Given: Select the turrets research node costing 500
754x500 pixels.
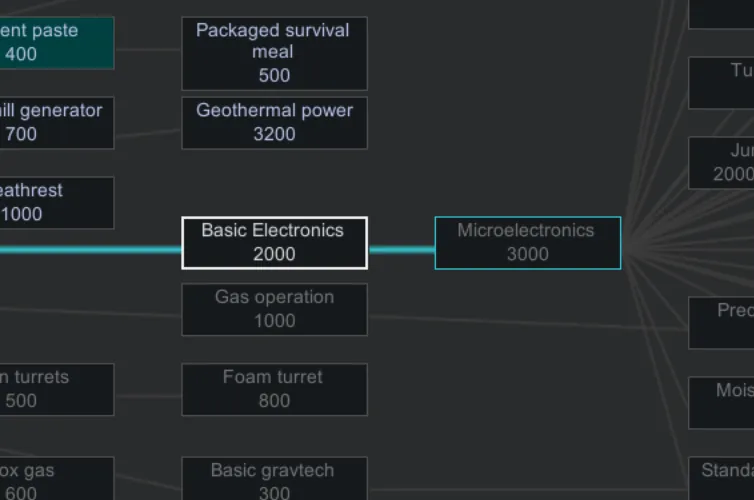Looking at the screenshot, I should tap(56, 389).
